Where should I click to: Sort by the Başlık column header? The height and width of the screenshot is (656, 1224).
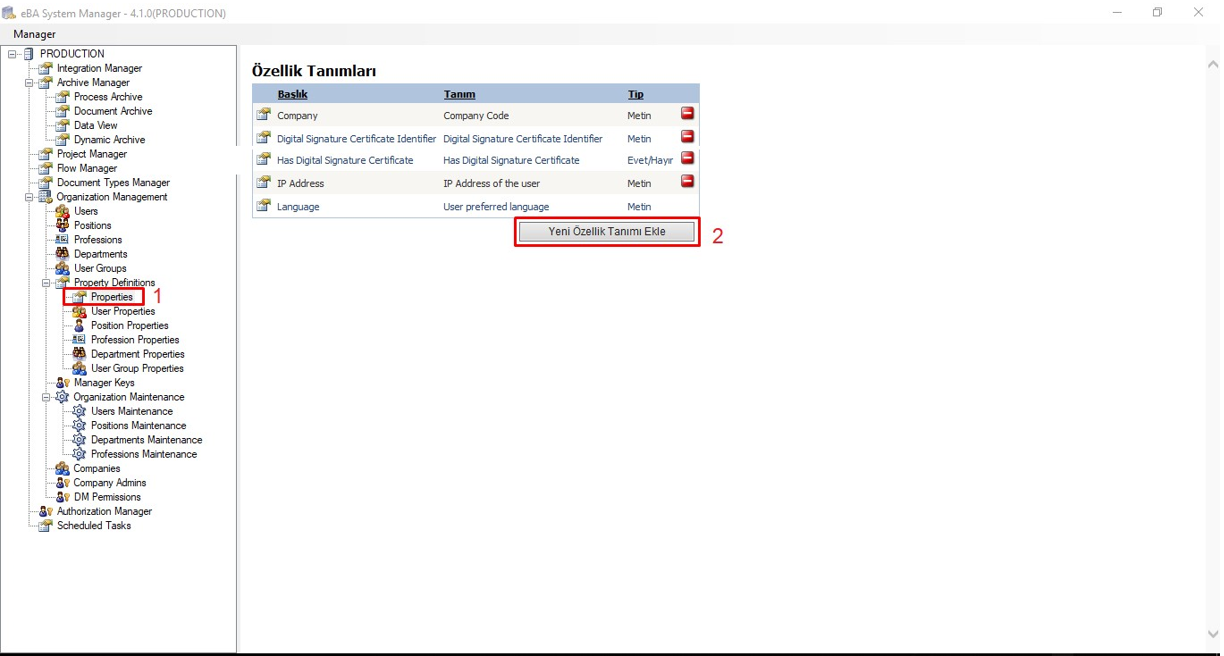coord(292,94)
